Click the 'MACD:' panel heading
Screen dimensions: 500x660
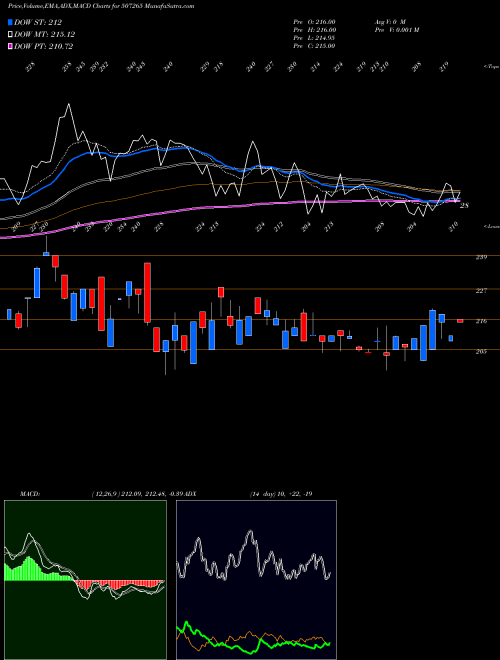tap(29, 494)
